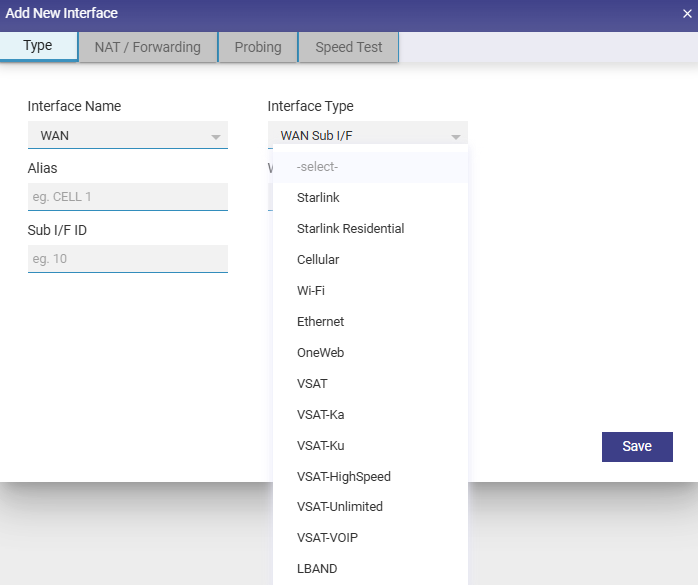Click the -select- placeholder option
The image size is (698, 585).
[318, 167]
